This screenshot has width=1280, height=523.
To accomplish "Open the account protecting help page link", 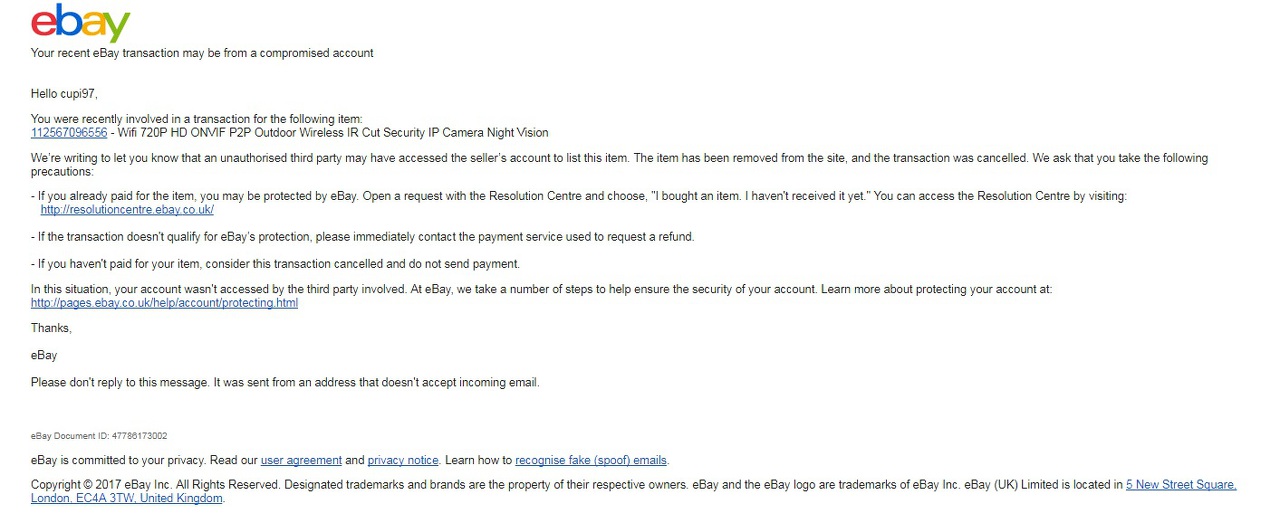I will coord(164,303).
